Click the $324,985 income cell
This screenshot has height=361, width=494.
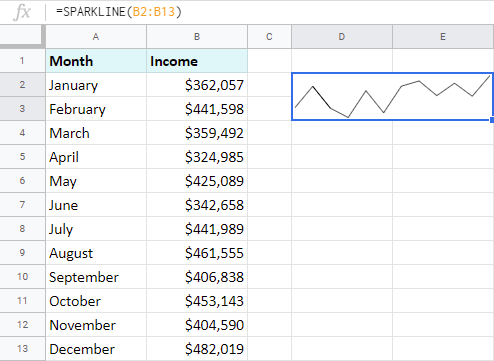tap(197, 157)
